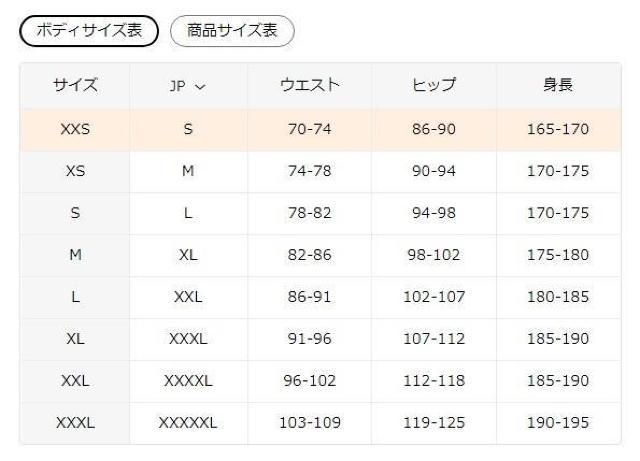
Task: Click the 119-125 hip cell
Action: click(433, 423)
